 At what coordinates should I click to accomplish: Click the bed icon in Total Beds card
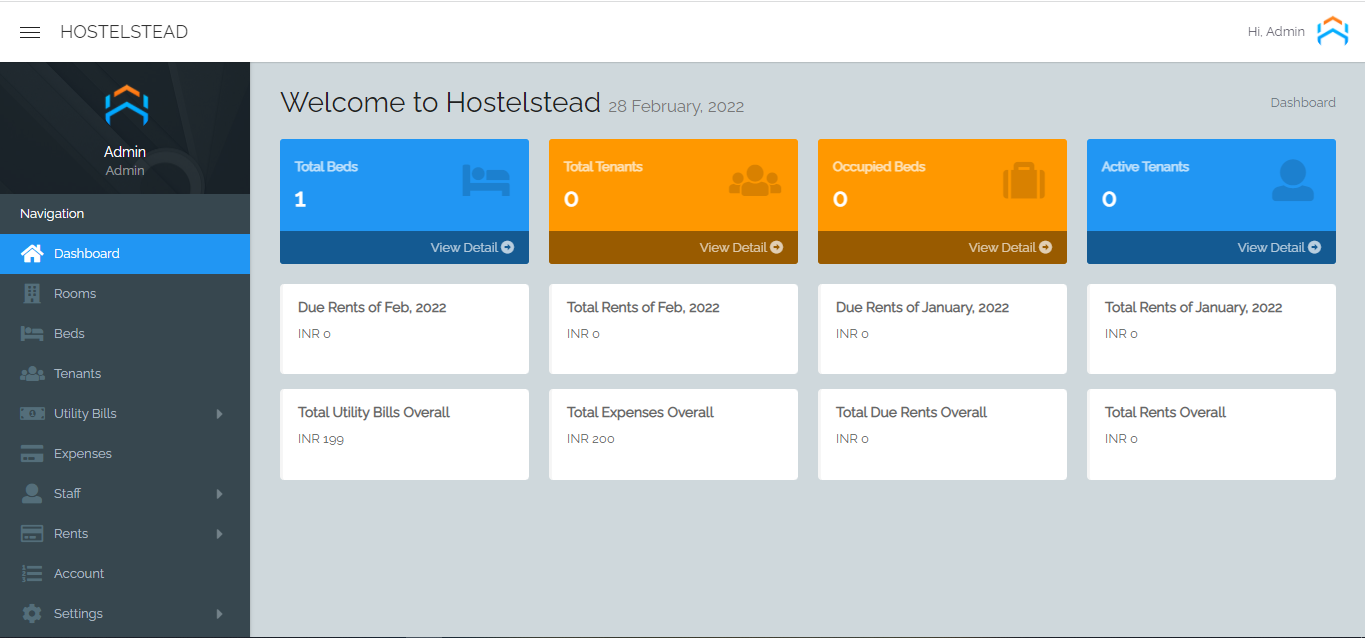point(486,181)
